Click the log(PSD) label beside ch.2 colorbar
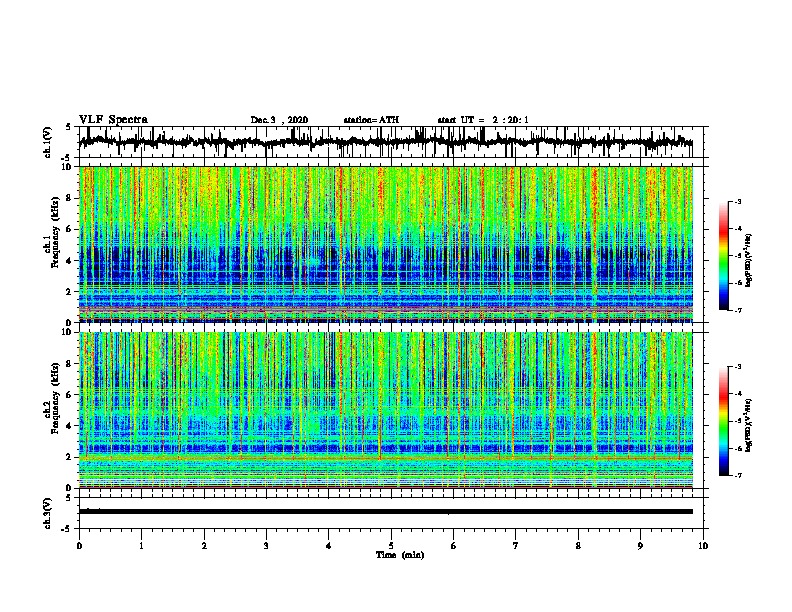Viewport: 792px width, 612px height. [x=749, y=425]
